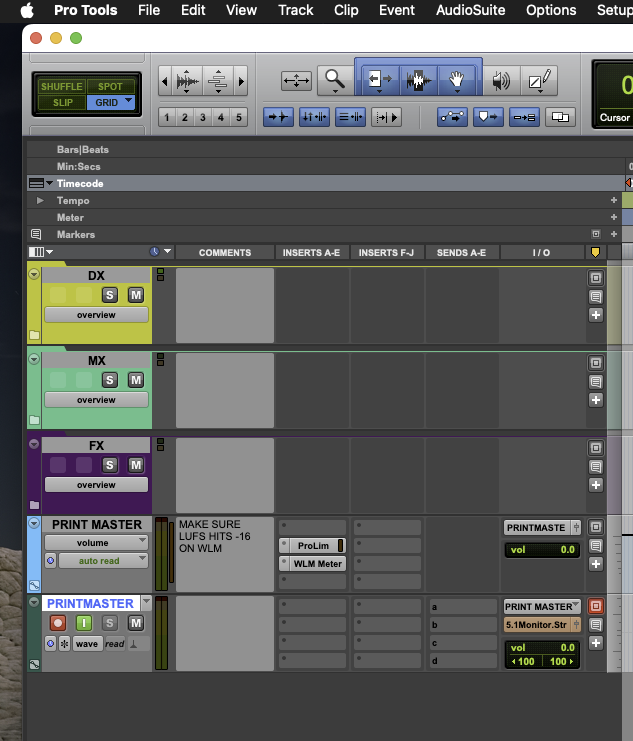Open PRINT MASTER auto read dropdown
This screenshot has width=633, height=741.
(103, 560)
